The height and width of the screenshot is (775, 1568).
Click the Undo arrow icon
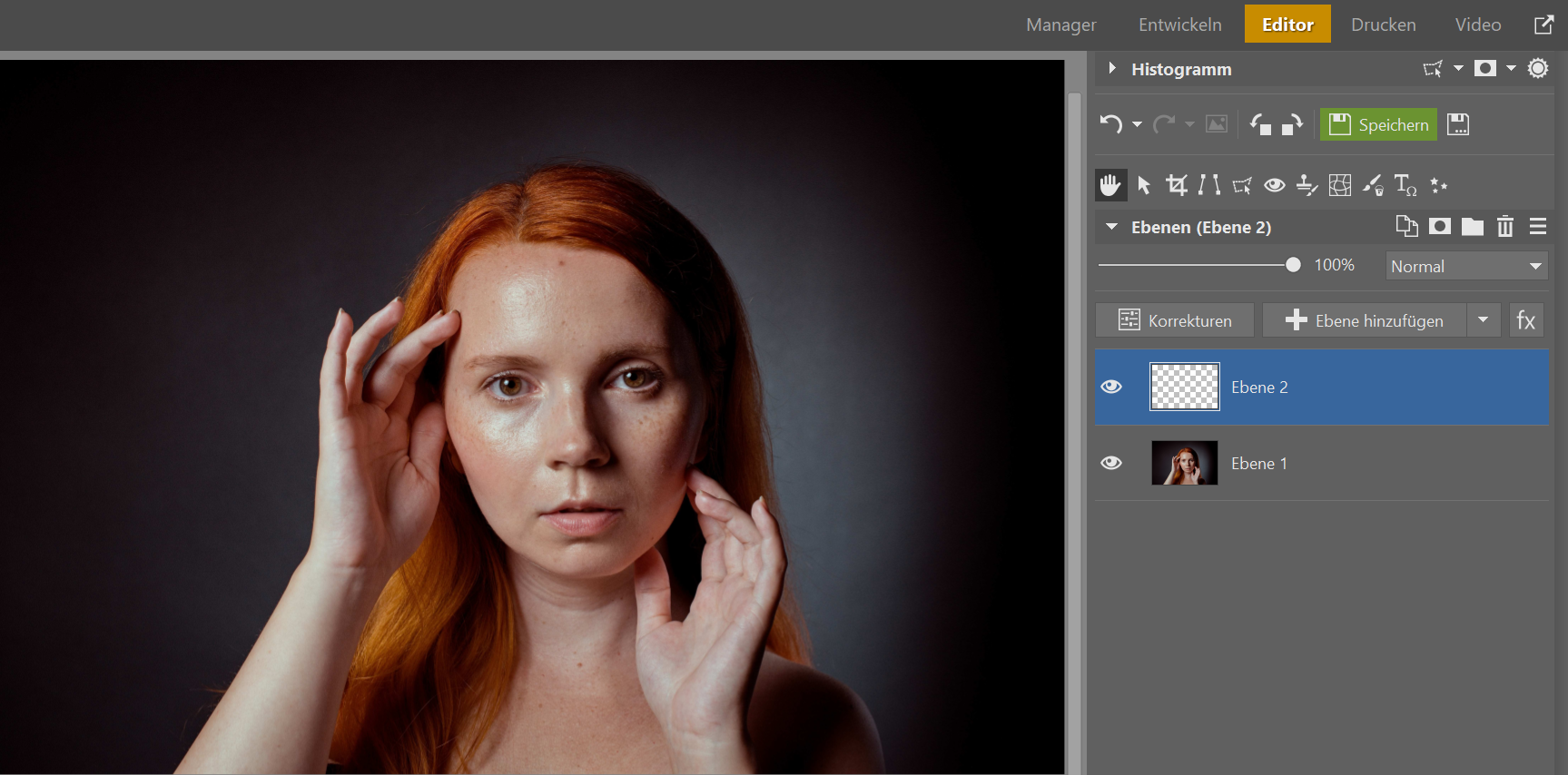pos(1111,124)
